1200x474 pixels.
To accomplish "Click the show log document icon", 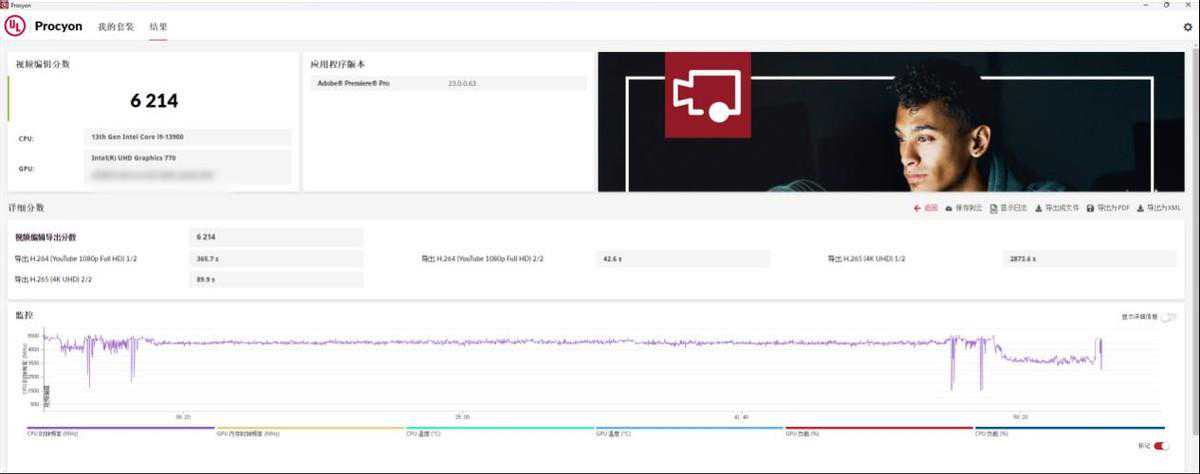I will (x=993, y=208).
